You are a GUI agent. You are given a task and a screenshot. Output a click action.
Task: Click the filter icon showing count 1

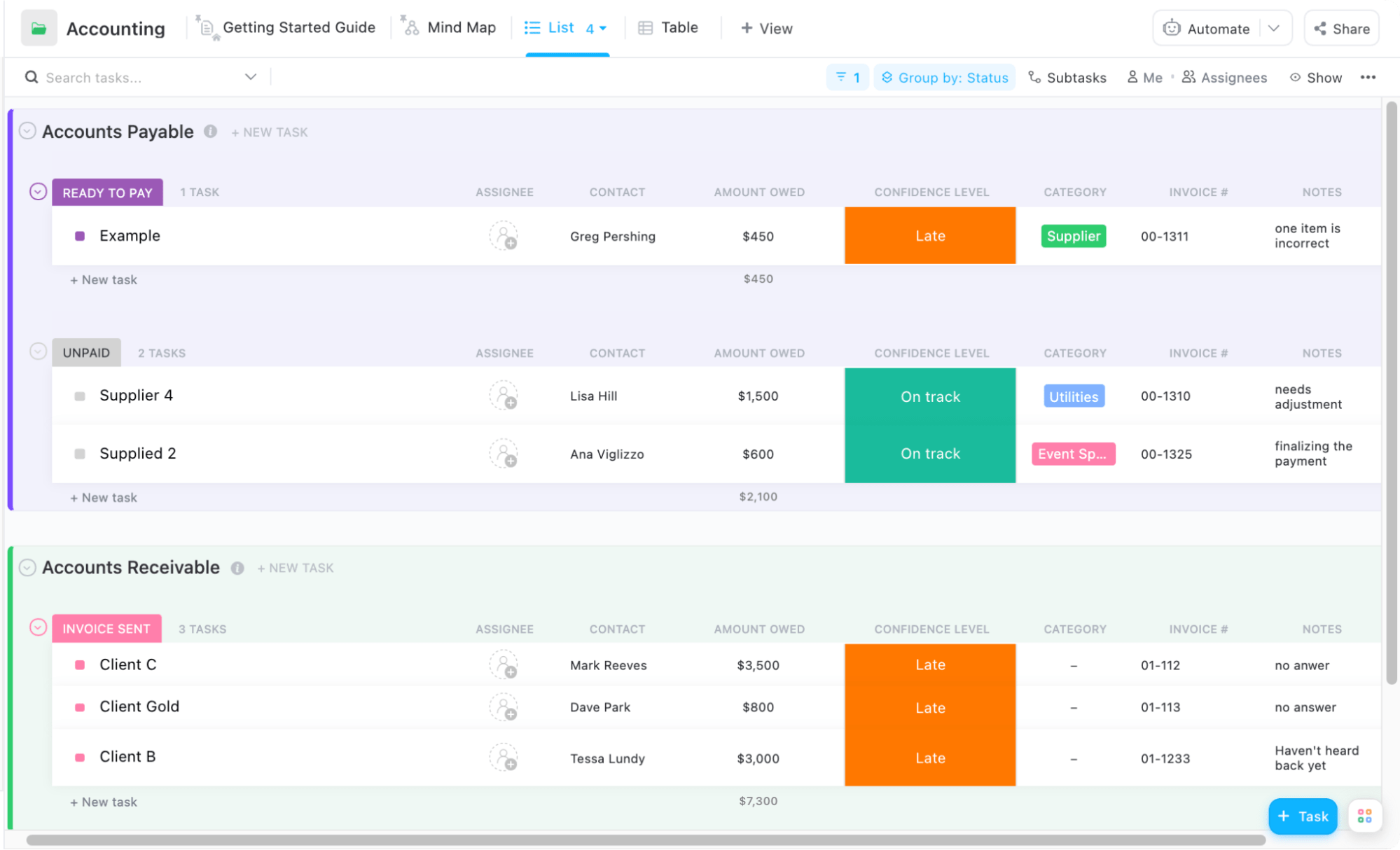point(847,76)
